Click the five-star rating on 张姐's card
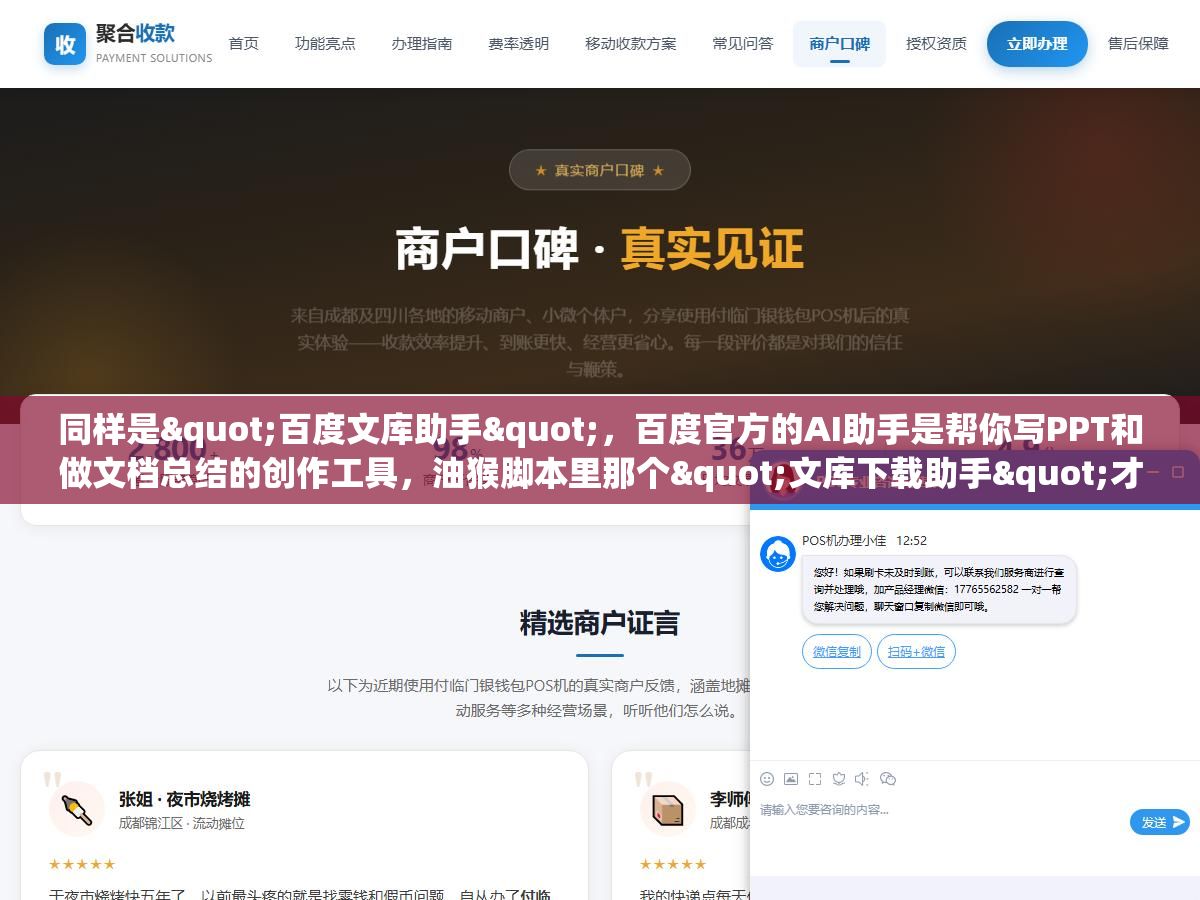This screenshot has height=900, width=1200. coord(82,864)
